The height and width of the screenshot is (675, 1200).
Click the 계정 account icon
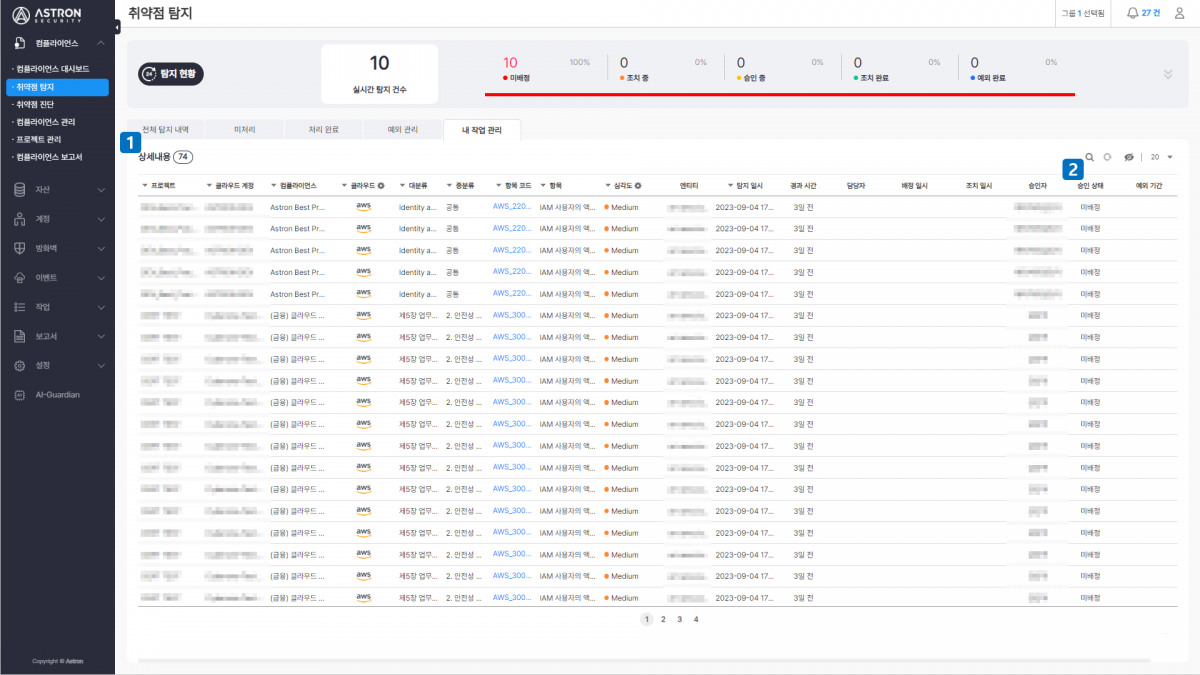pyautogui.click(x=20, y=219)
